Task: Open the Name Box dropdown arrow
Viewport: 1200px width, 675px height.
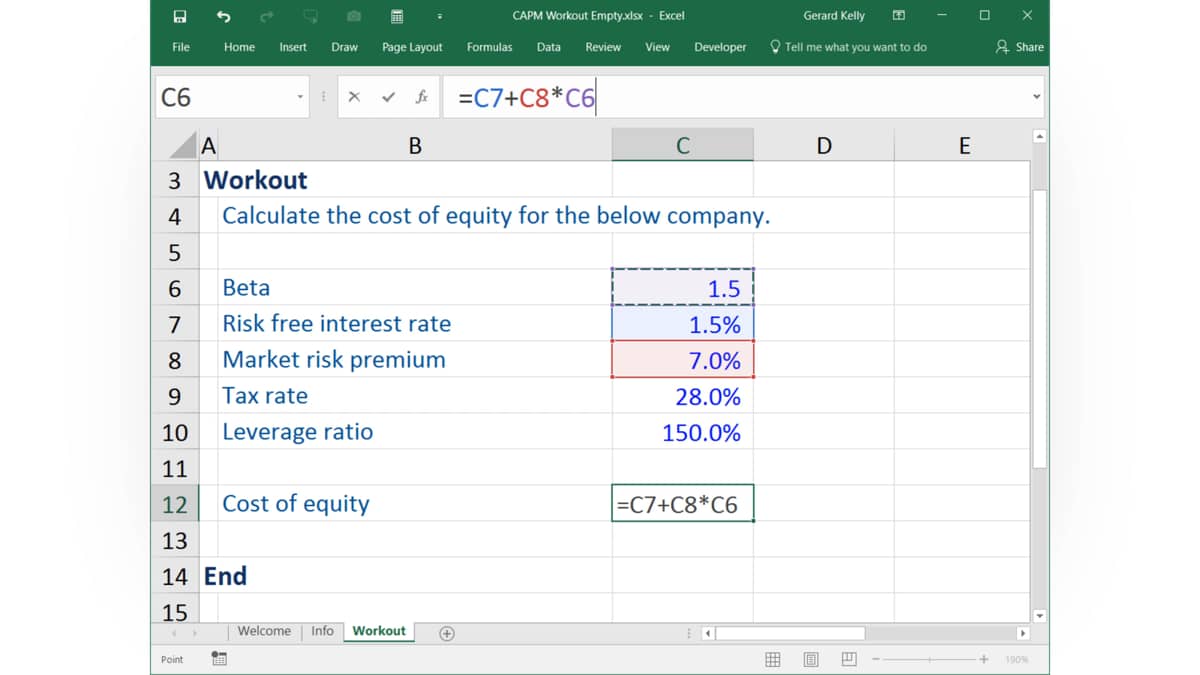Action: [x=300, y=97]
